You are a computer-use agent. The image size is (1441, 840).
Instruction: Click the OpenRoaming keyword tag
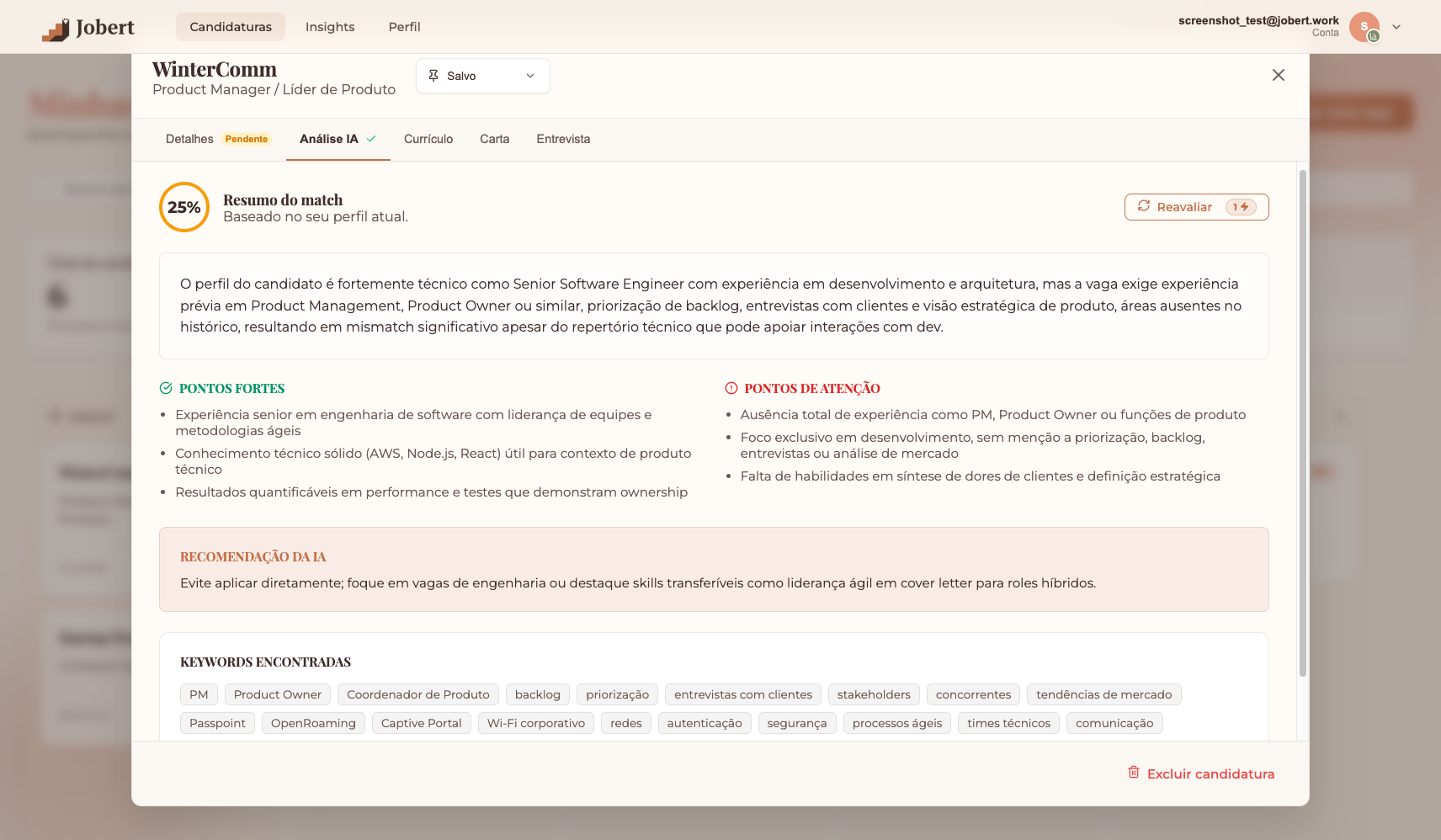(x=313, y=723)
